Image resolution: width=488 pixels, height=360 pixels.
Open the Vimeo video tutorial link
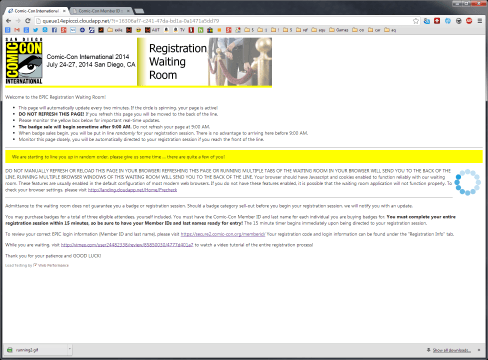pos(127,245)
